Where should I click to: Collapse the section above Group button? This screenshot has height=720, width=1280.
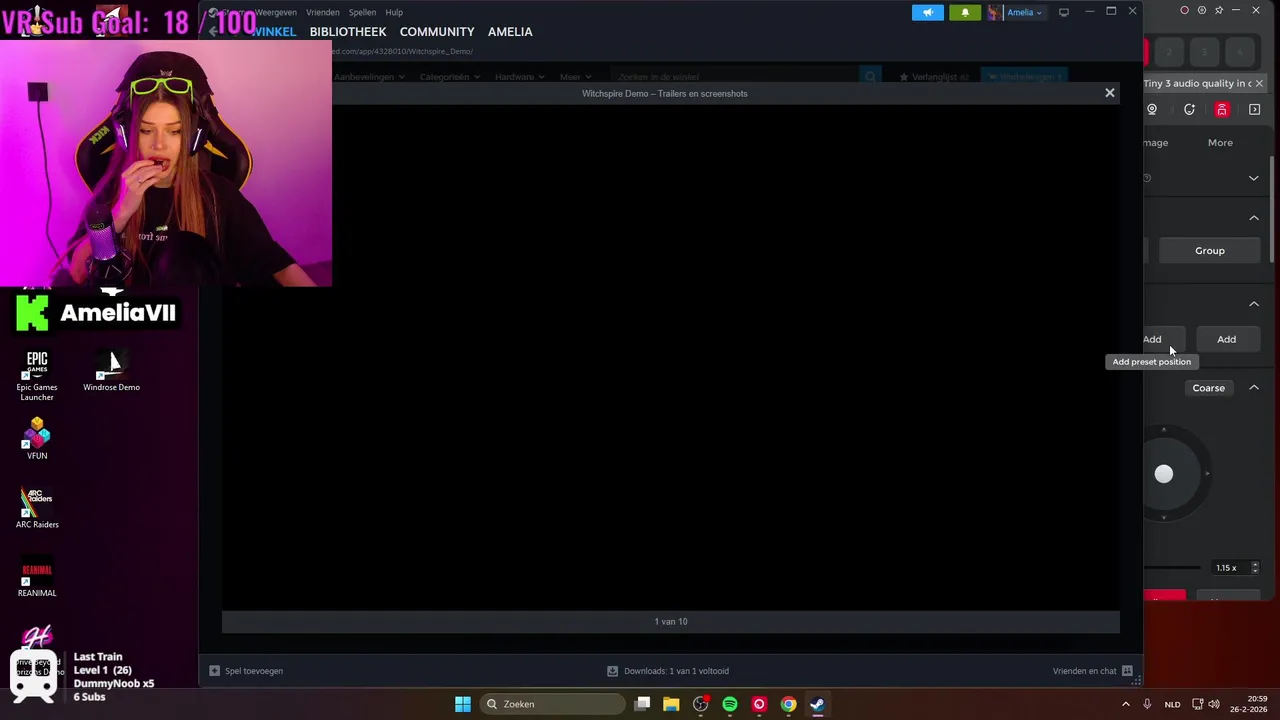click(1254, 218)
